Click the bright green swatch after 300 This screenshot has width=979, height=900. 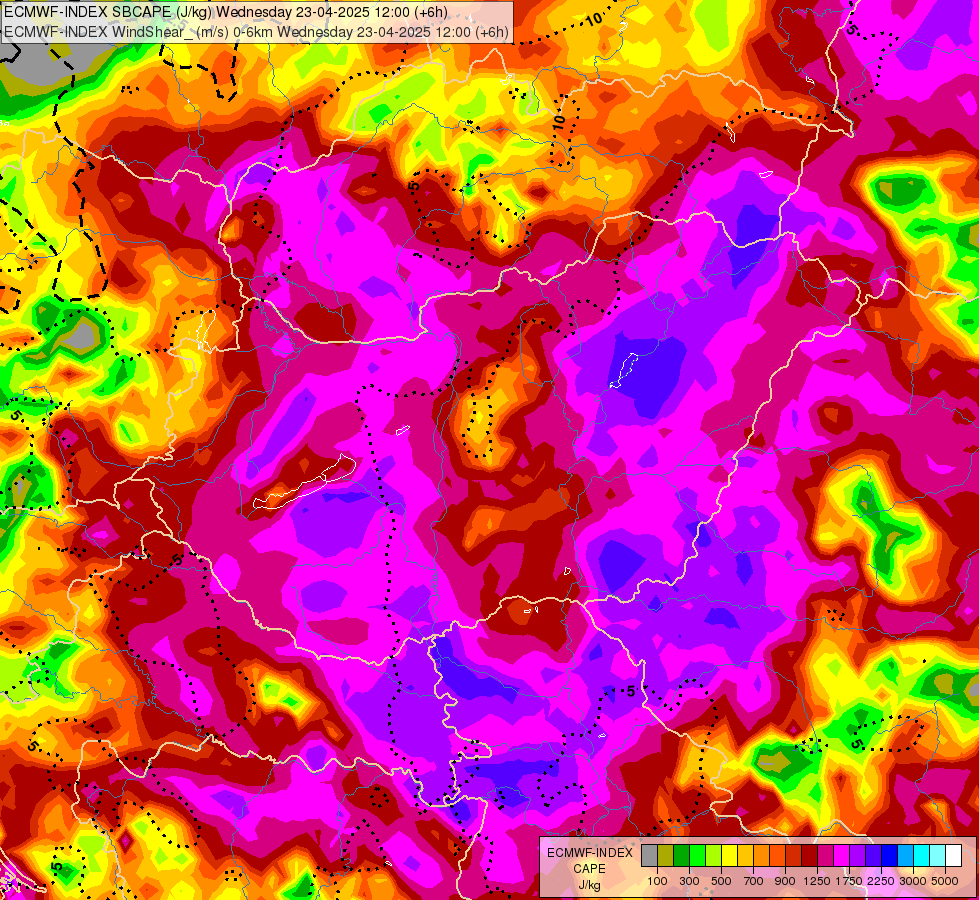(x=697, y=855)
